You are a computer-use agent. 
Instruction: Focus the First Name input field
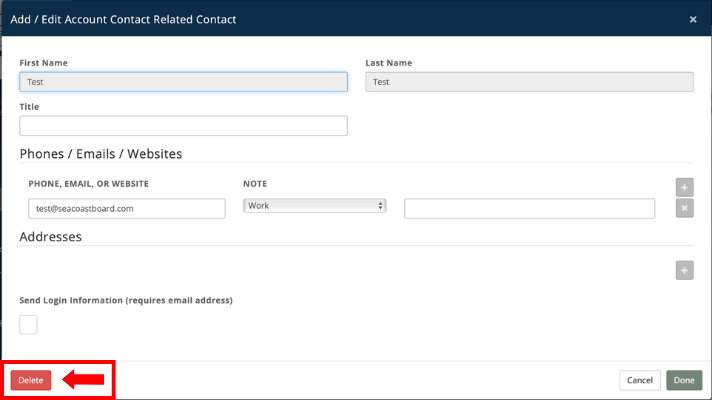point(183,82)
